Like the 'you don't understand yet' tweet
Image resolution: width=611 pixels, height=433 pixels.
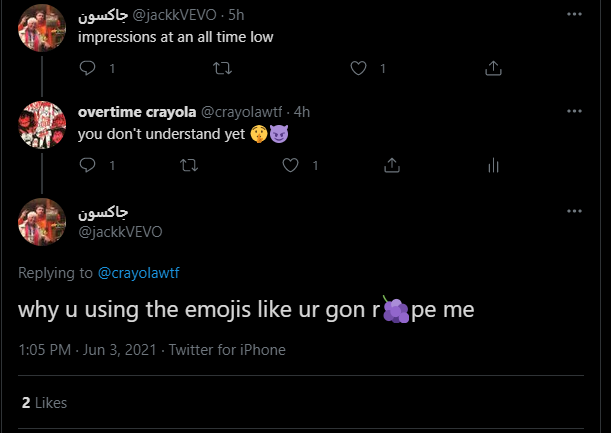pos(291,165)
